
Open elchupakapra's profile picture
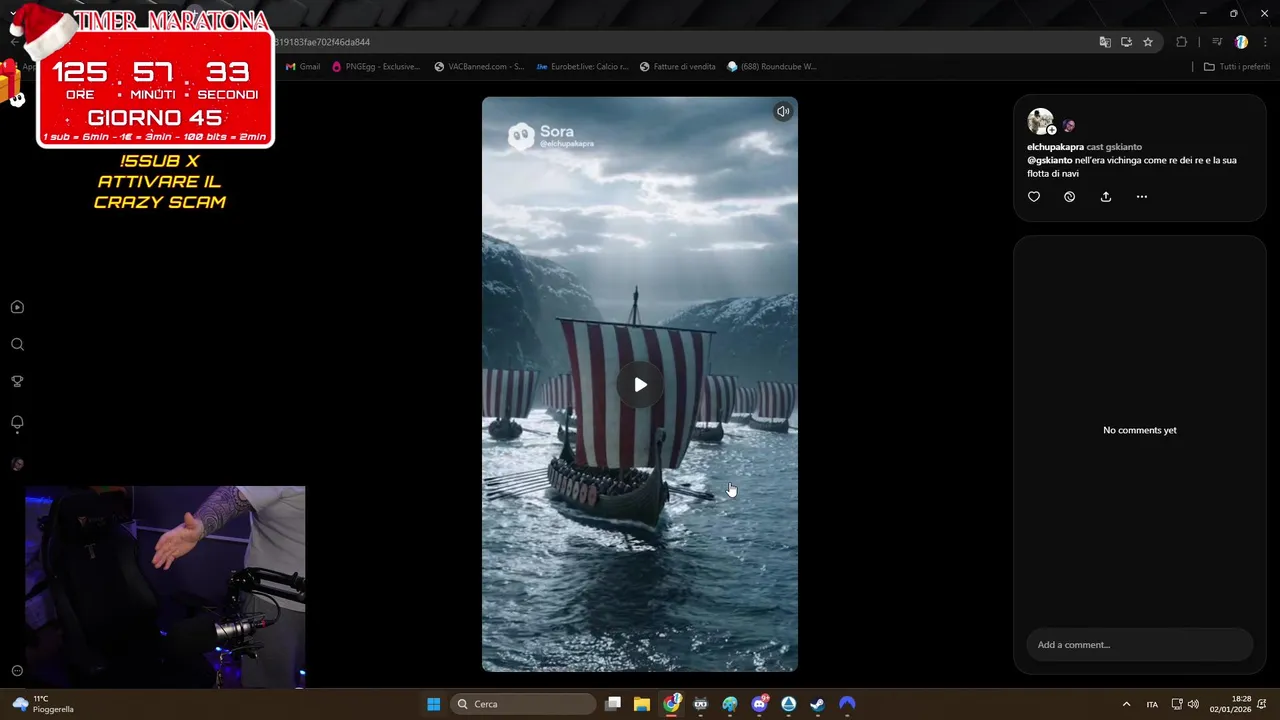coord(1039,121)
